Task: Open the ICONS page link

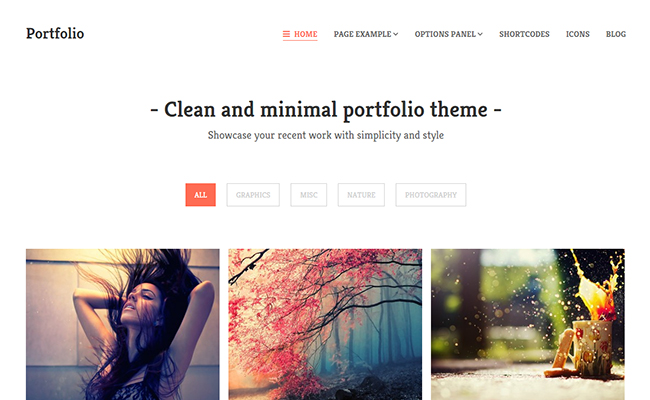Action: tap(577, 34)
